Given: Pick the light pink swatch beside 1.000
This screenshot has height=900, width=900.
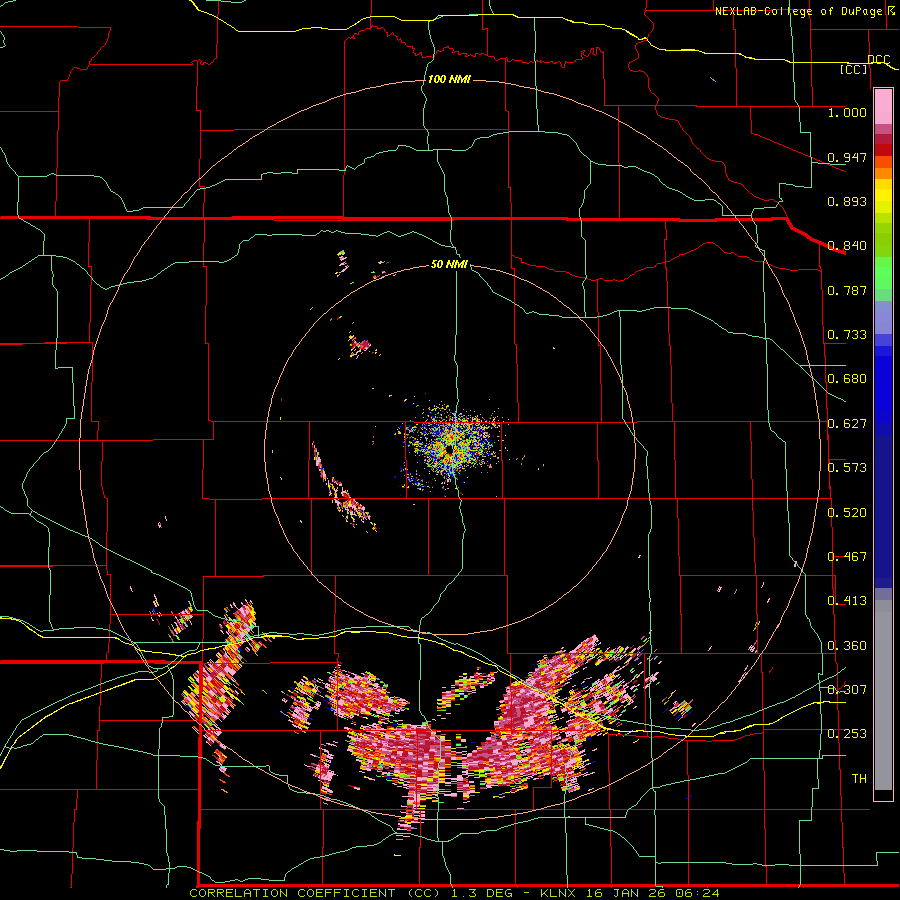Looking at the screenshot, I should click(883, 107).
